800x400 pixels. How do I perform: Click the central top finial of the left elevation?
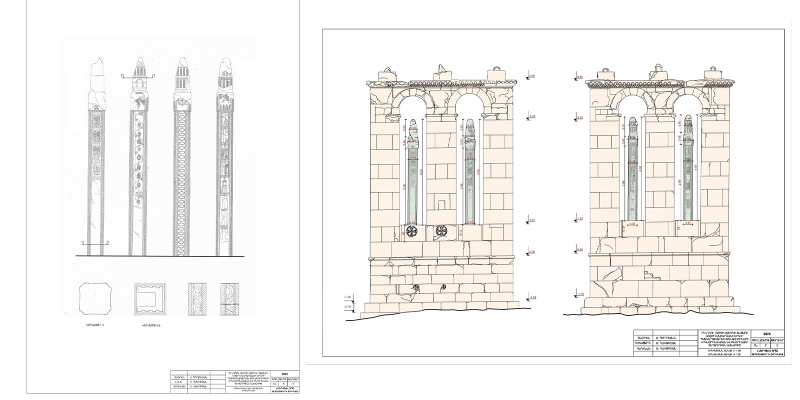pyautogui.click(x=441, y=72)
